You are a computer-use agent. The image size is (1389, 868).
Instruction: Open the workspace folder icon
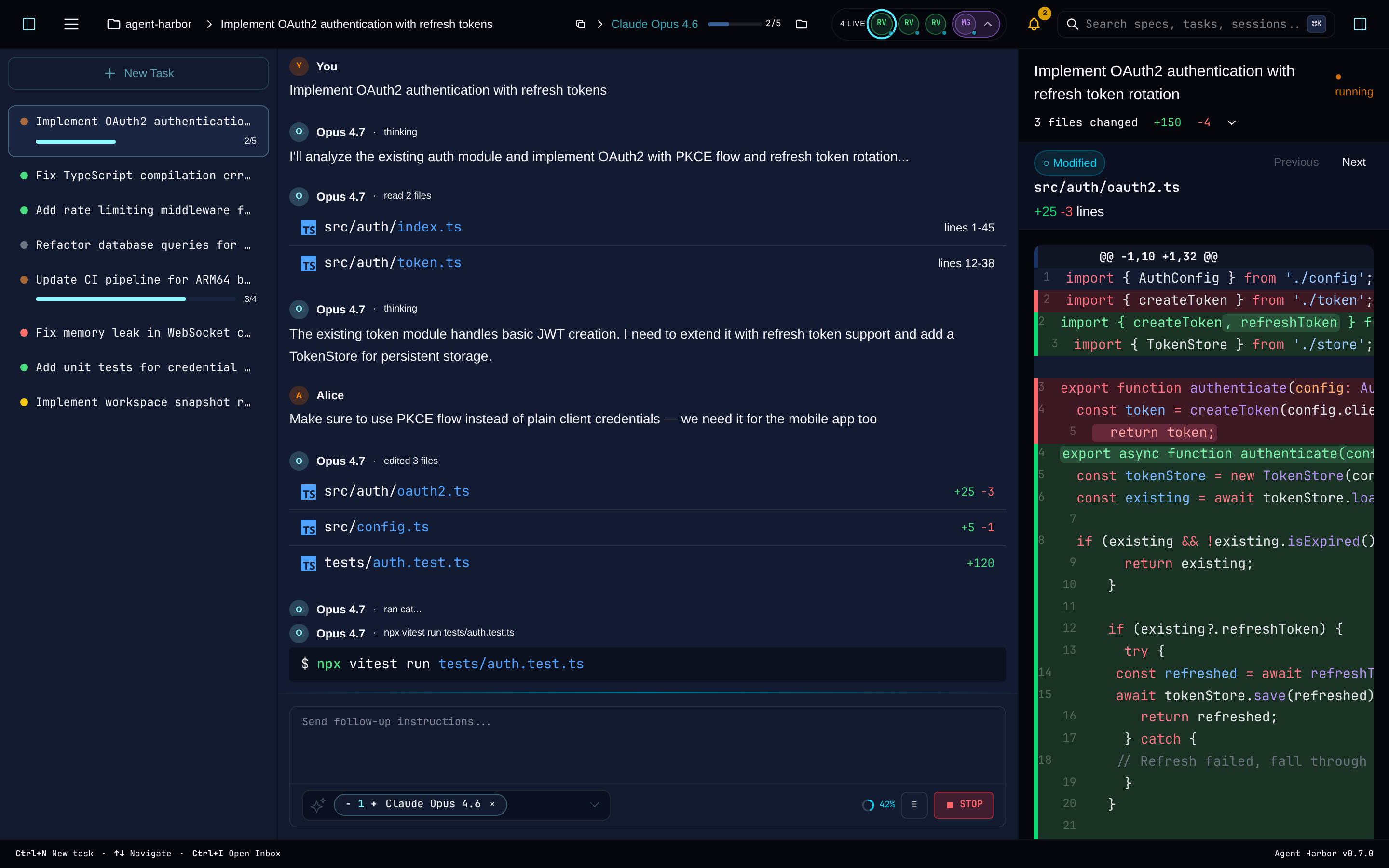pyautogui.click(x=802, y=24)
